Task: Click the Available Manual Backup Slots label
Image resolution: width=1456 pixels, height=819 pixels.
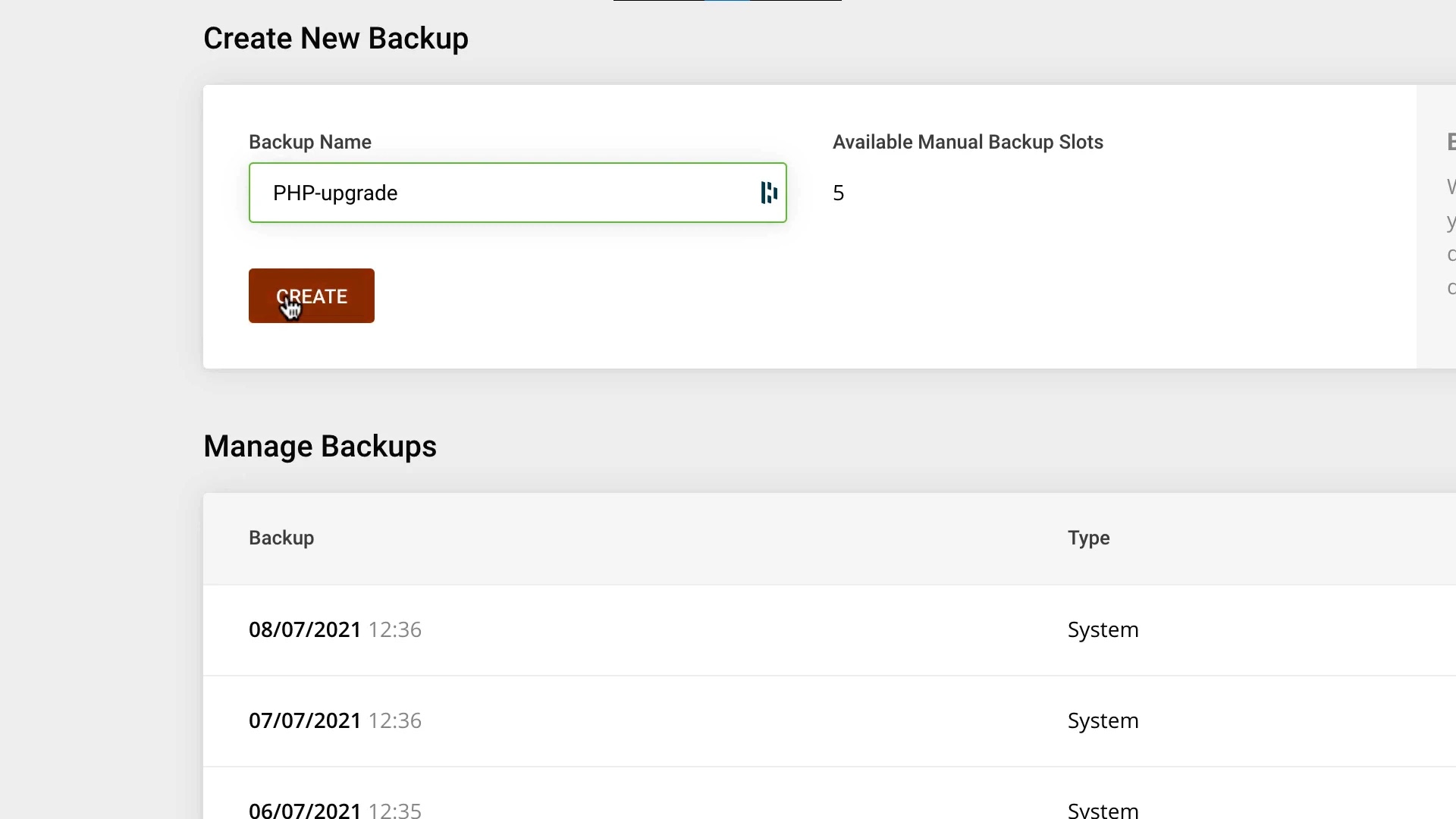Action: (968, 142)
